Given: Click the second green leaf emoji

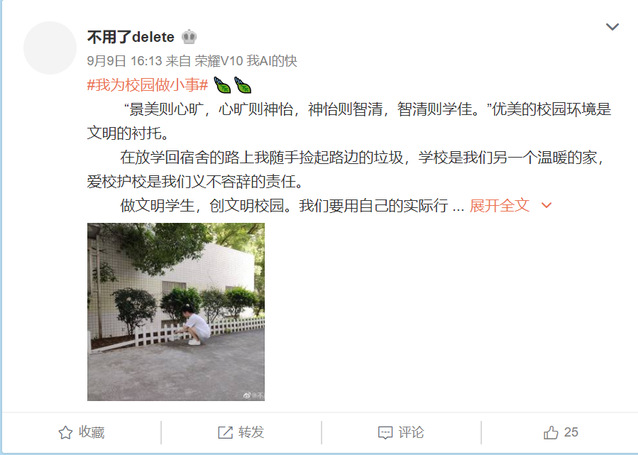Looking at the screenshot, I should click(x=243, y=85).
